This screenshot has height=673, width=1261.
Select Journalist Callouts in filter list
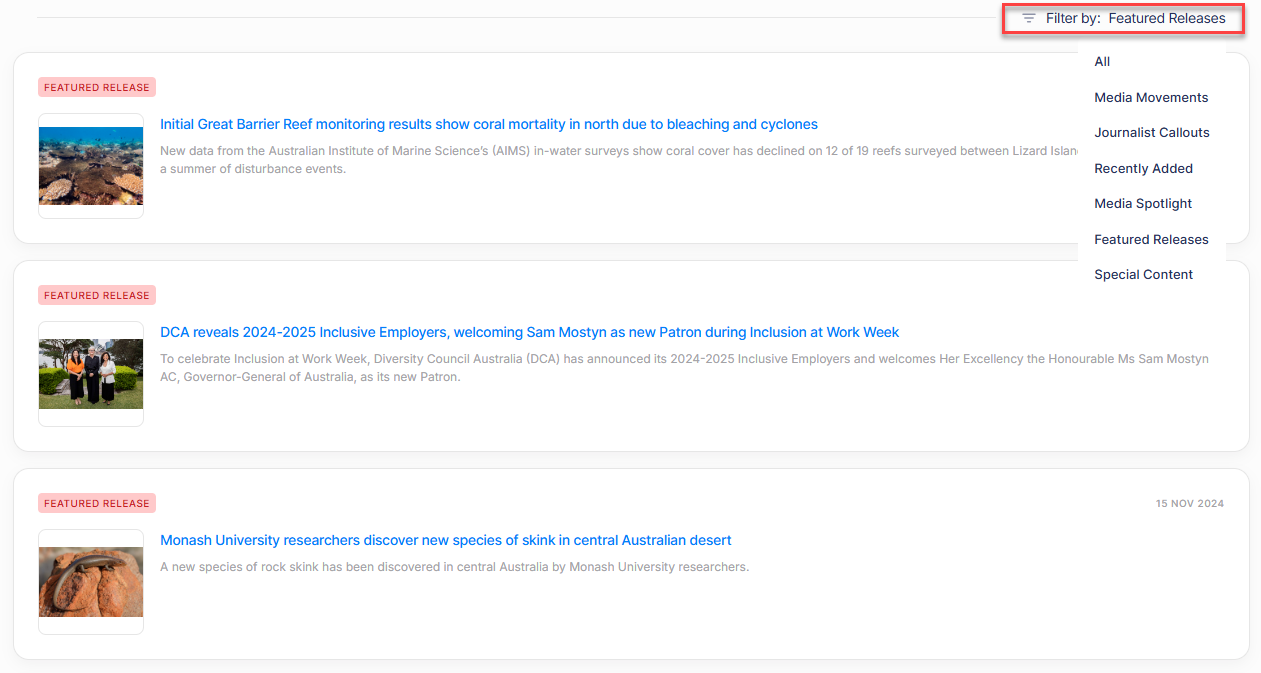point(1151,133)
